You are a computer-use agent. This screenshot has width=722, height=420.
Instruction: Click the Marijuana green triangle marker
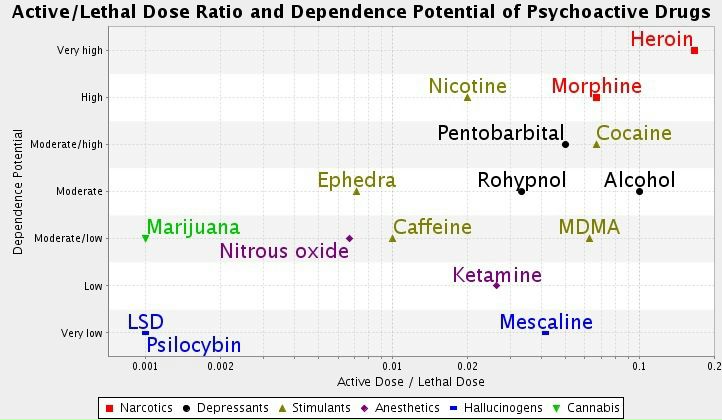[146, 238]
